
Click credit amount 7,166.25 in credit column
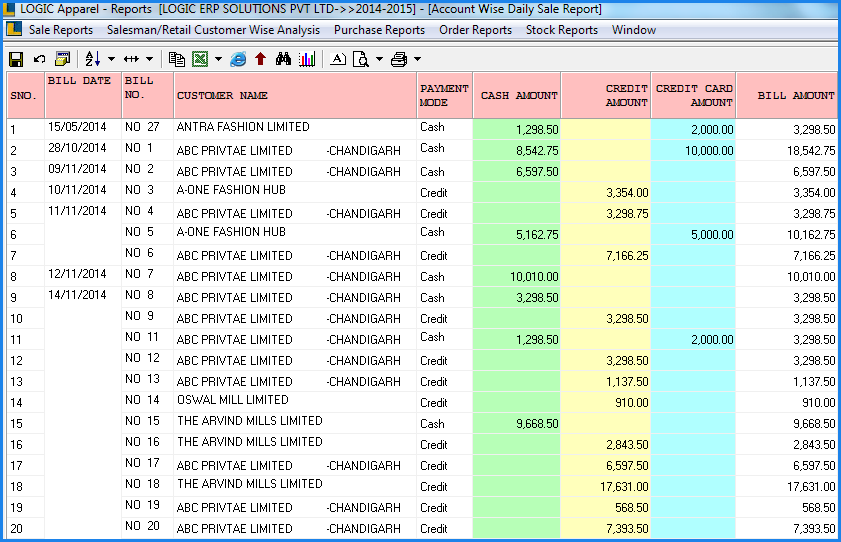pos(627,256)
